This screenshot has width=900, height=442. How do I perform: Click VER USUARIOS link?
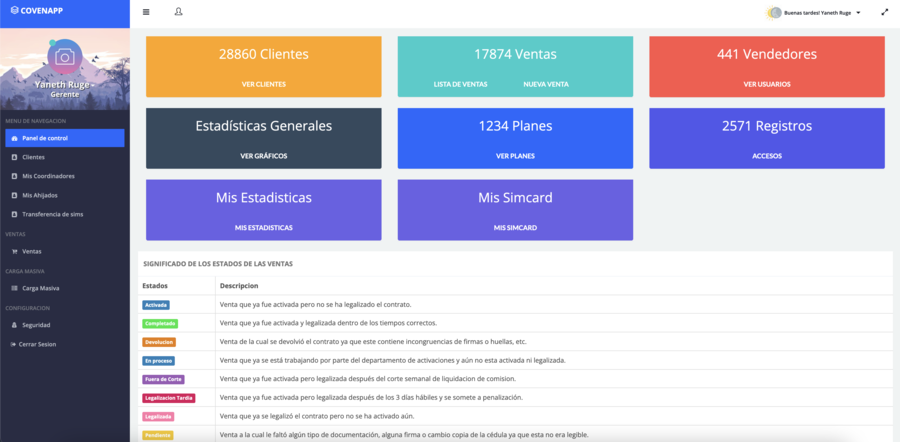[x=767, y=84]
